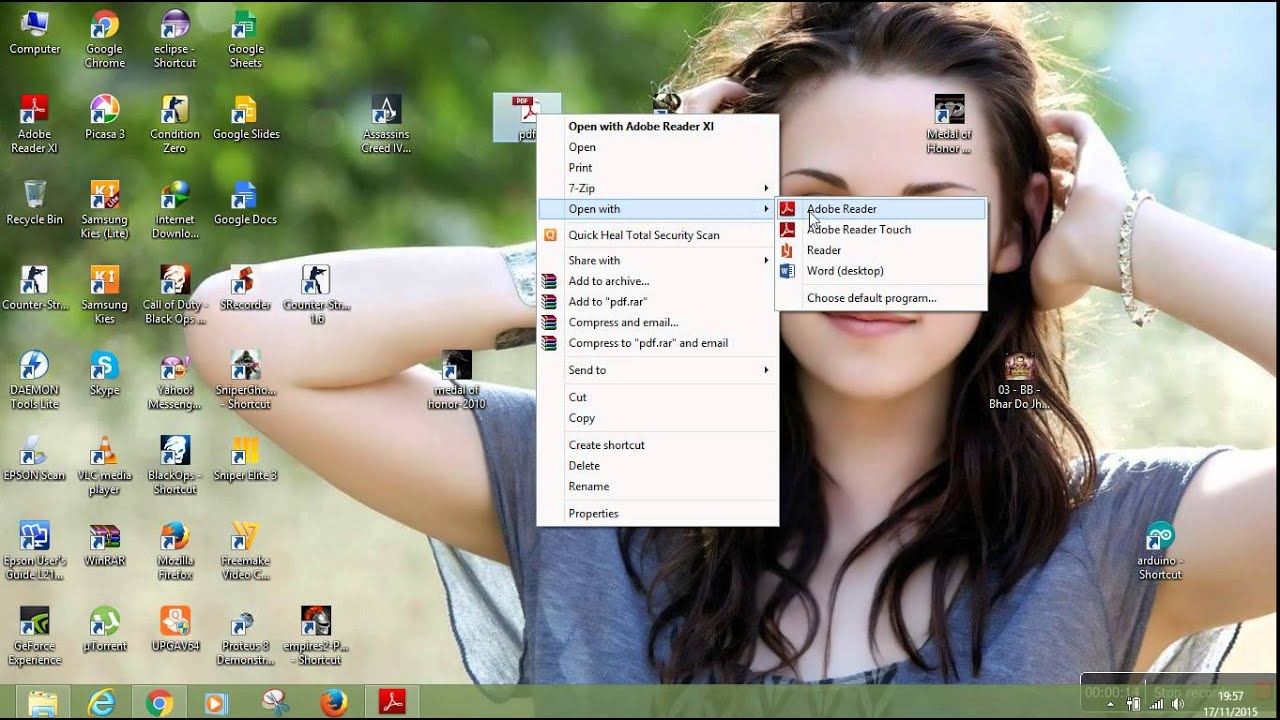Select WinRAR desktop icon

(104, 544)
